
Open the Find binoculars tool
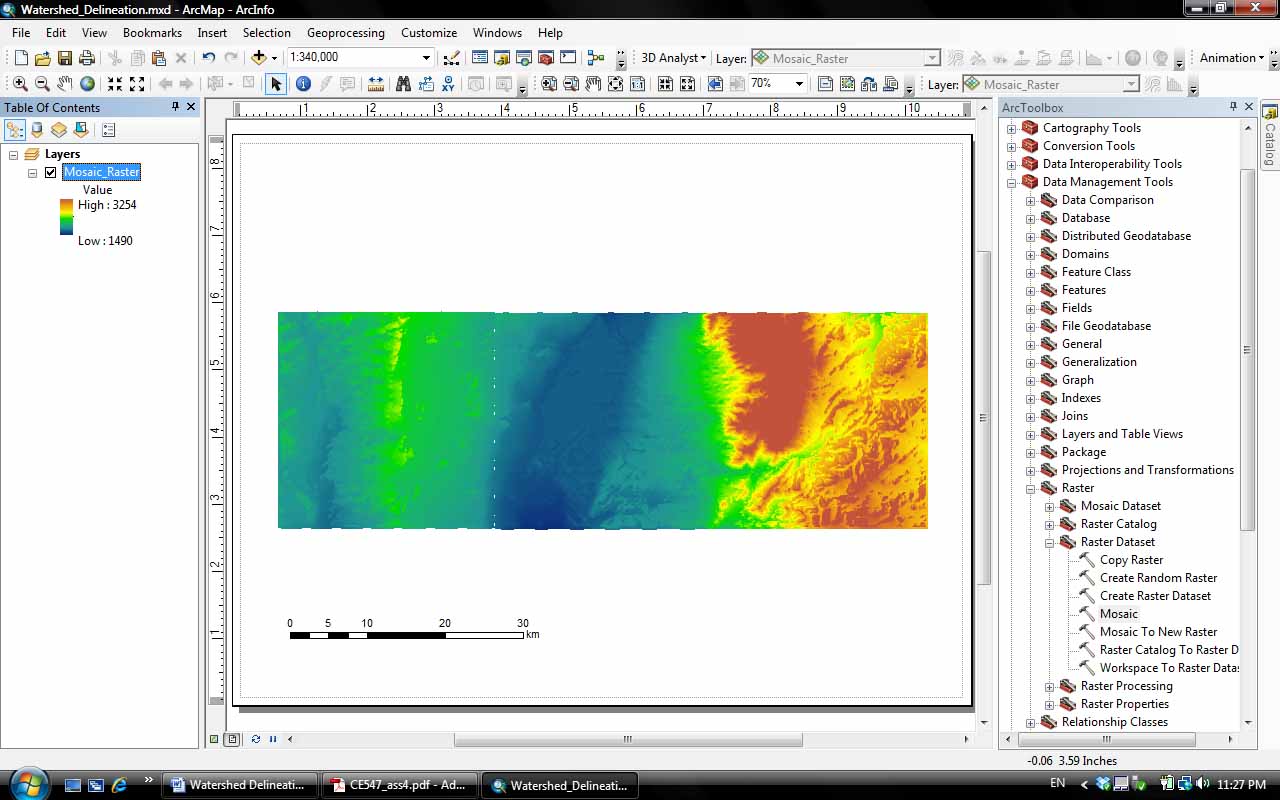[x=403, y=84]
